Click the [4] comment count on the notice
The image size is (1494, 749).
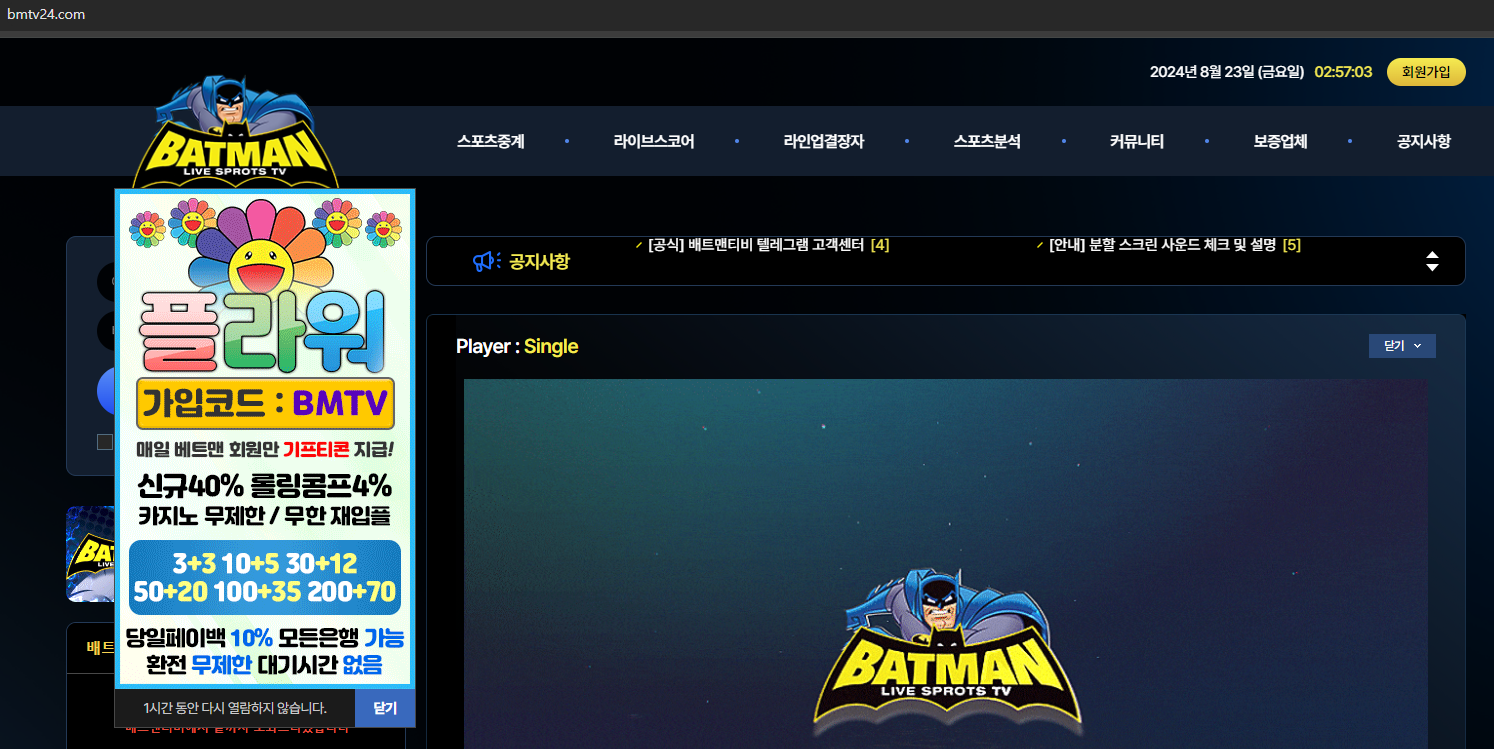pyautogui.click(x=880, y=245)
